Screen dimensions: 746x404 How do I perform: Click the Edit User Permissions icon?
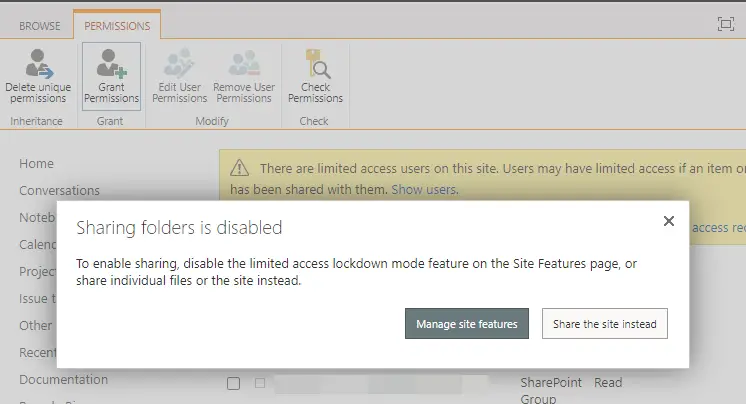click(x=179, y=64)
